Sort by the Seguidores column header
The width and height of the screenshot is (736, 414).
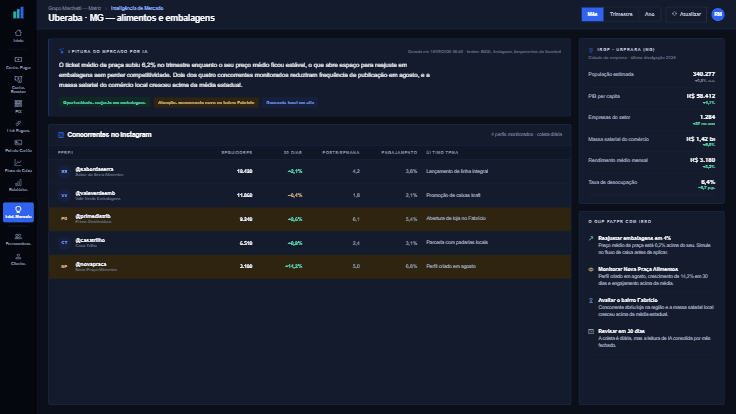click(x=237, y=153)
